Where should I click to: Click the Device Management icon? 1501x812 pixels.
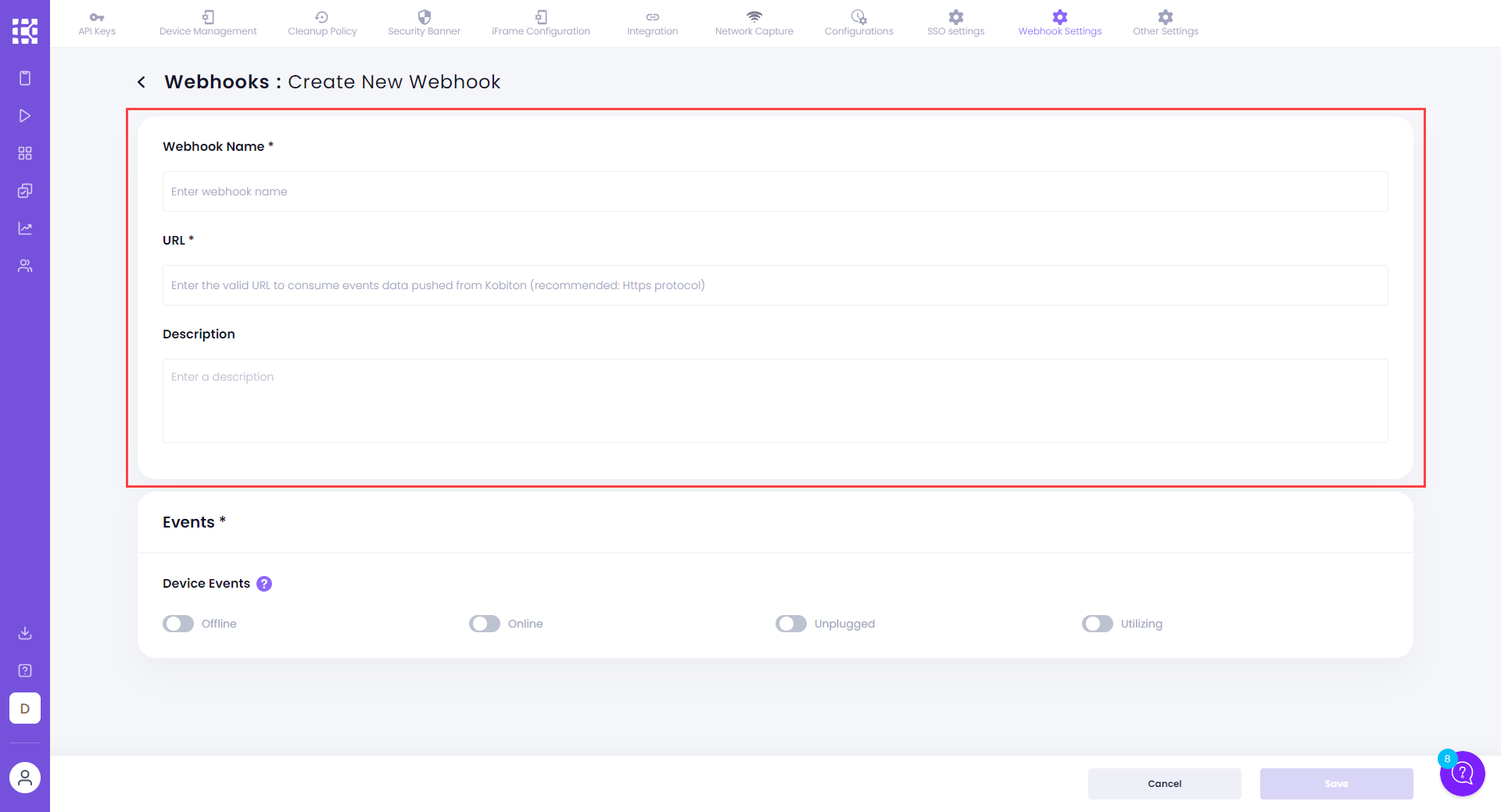208,17
